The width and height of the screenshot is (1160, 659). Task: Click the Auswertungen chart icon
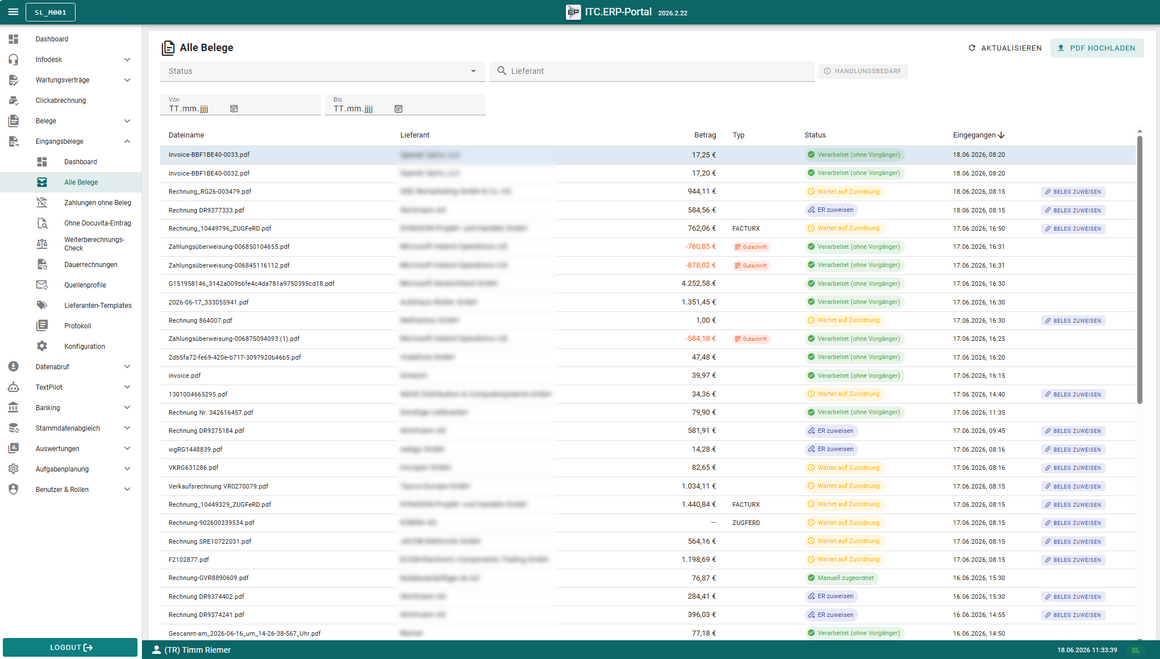tap(13, 448)
